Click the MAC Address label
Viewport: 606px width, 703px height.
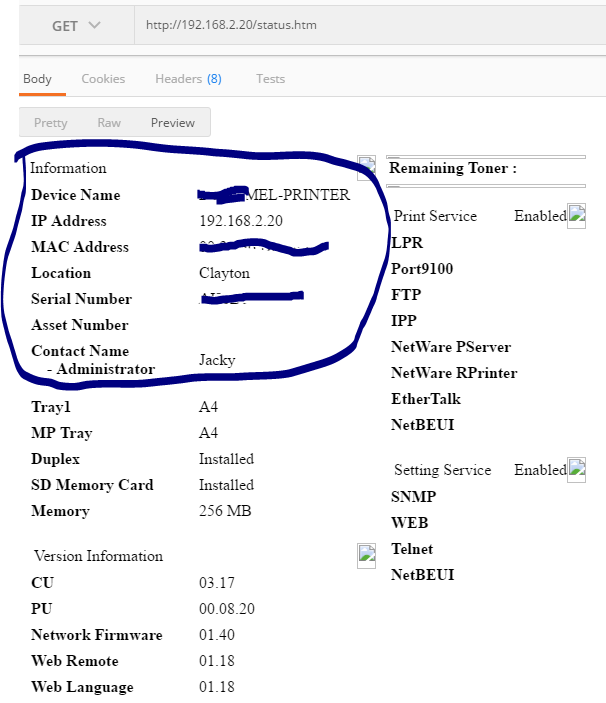click(x=80, y=247)
